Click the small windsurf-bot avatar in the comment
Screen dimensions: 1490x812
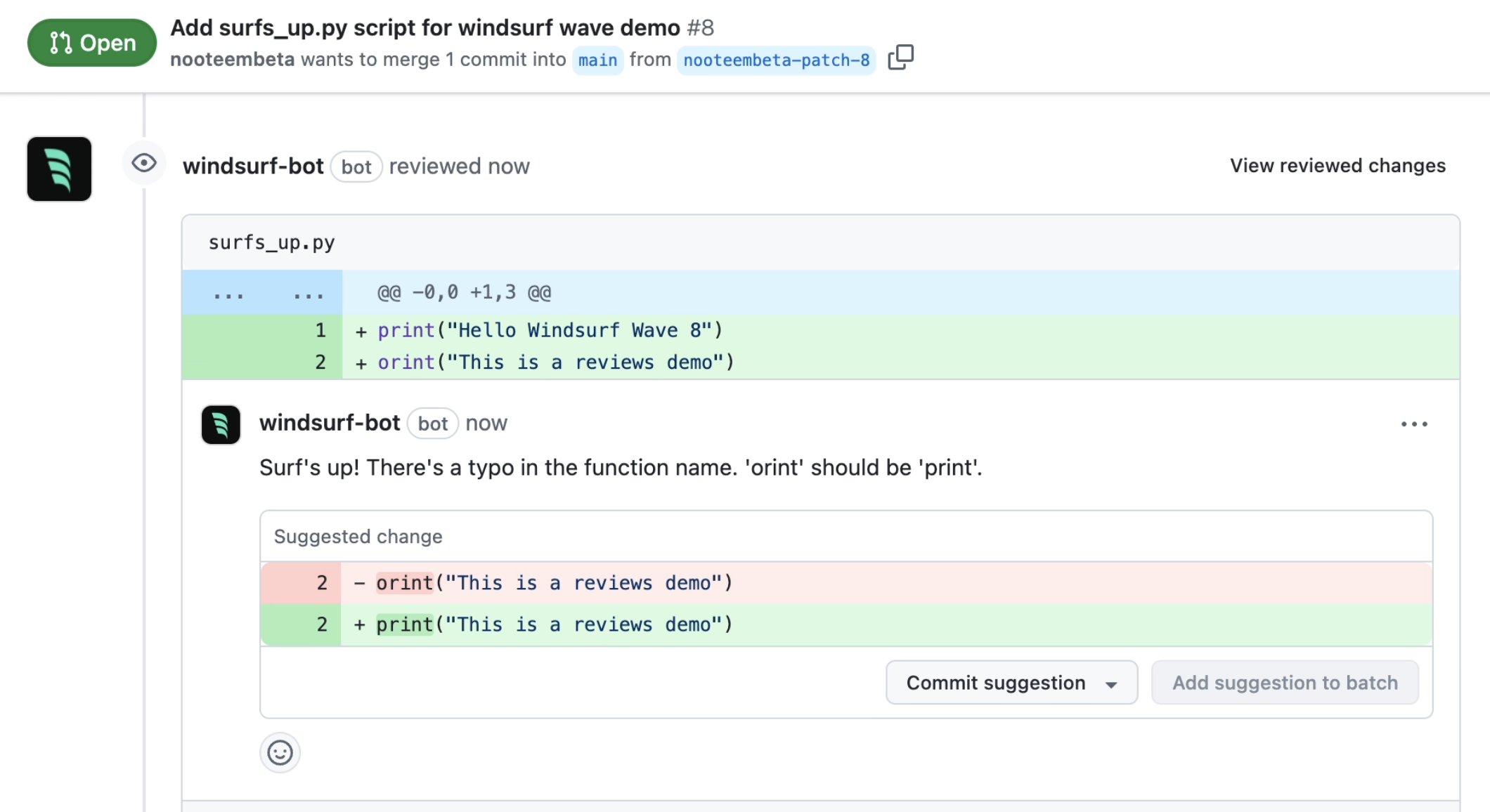pos(221,424)
